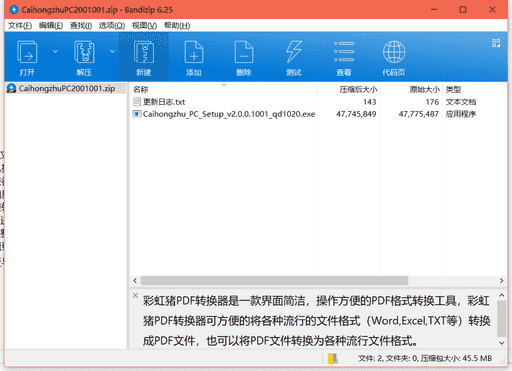Click the comment panel scroll down arrow
Viewport: 512px width, 371px height.
[x=501, y=343]
